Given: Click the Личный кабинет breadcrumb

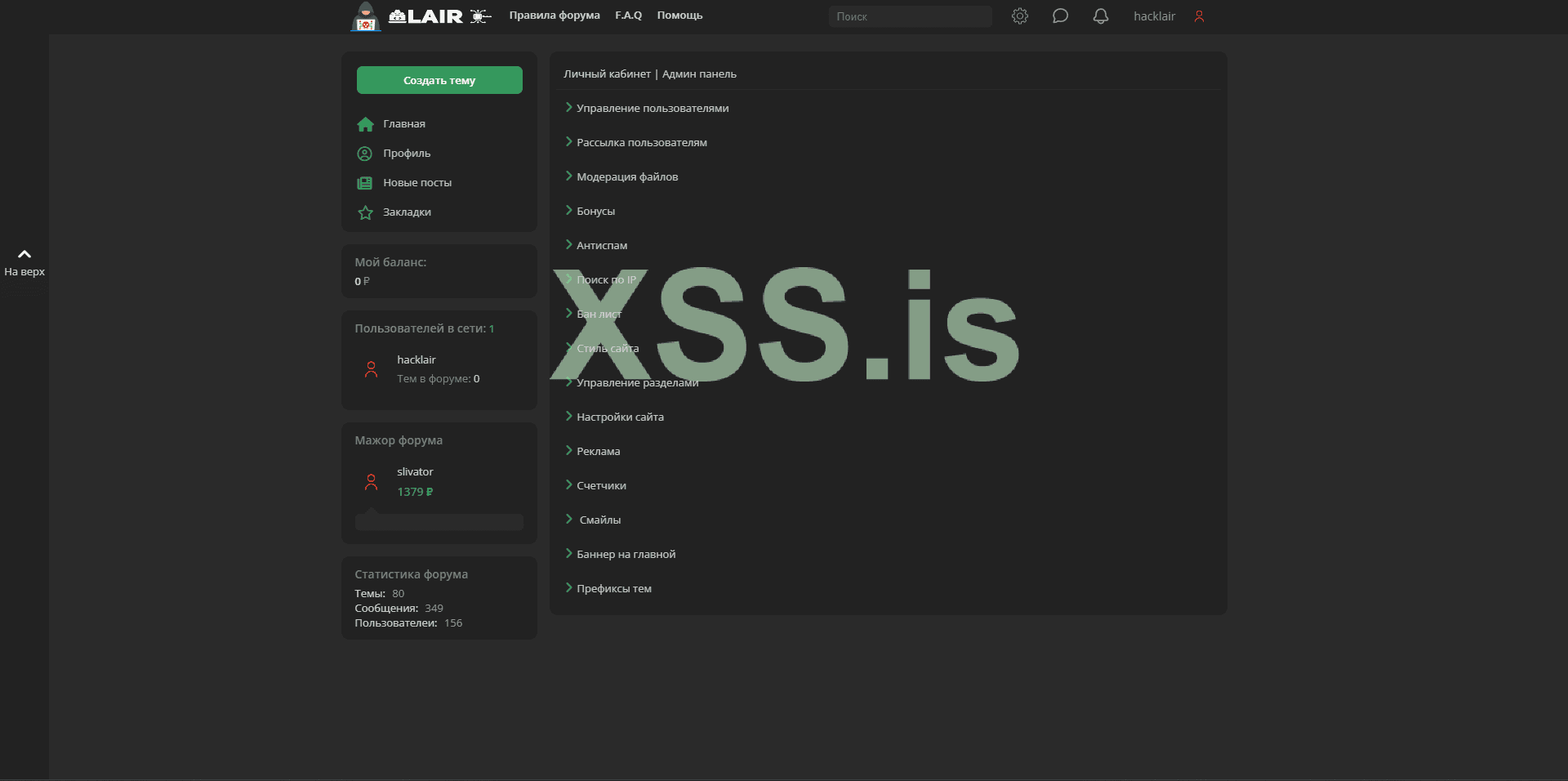Looking at the screenshot, I should [607, 74].
